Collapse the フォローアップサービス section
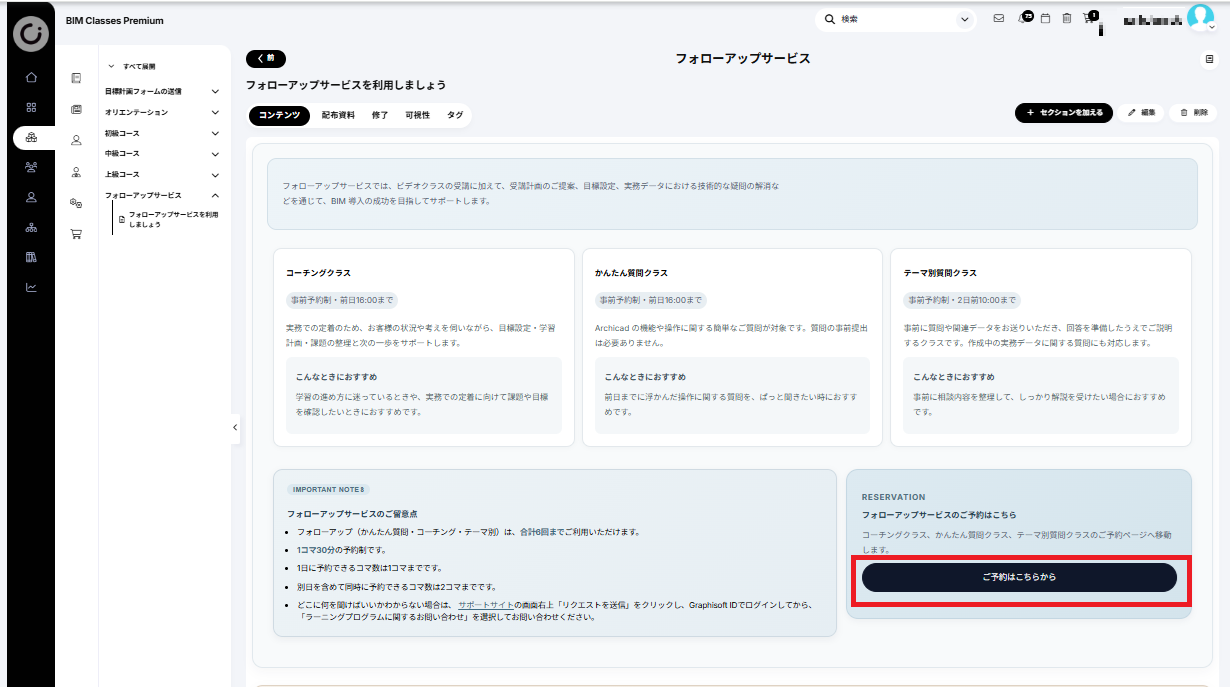The height and width of the screenshot is (687, 1230). [x=215, y=195]
